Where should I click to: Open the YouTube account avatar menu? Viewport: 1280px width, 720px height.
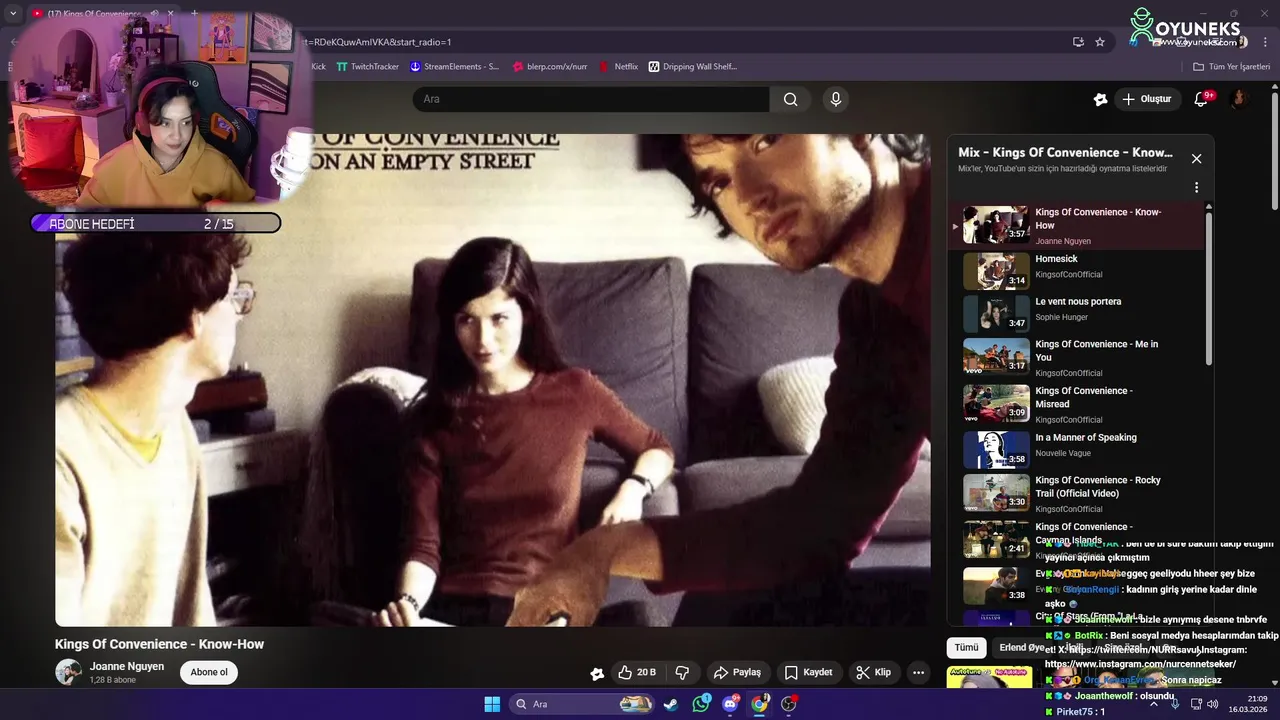[x=1239, y=99]
